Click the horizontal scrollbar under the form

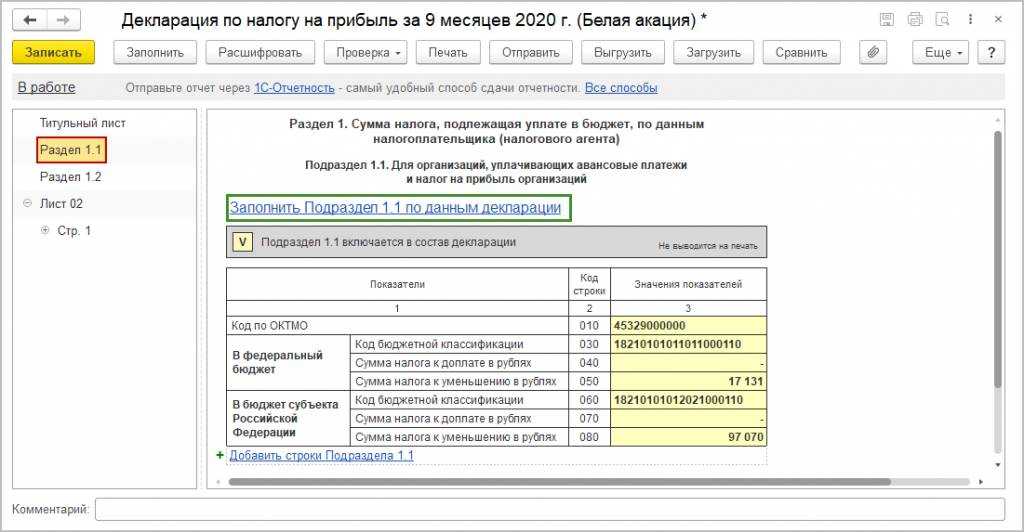click(x=560, y=481)
